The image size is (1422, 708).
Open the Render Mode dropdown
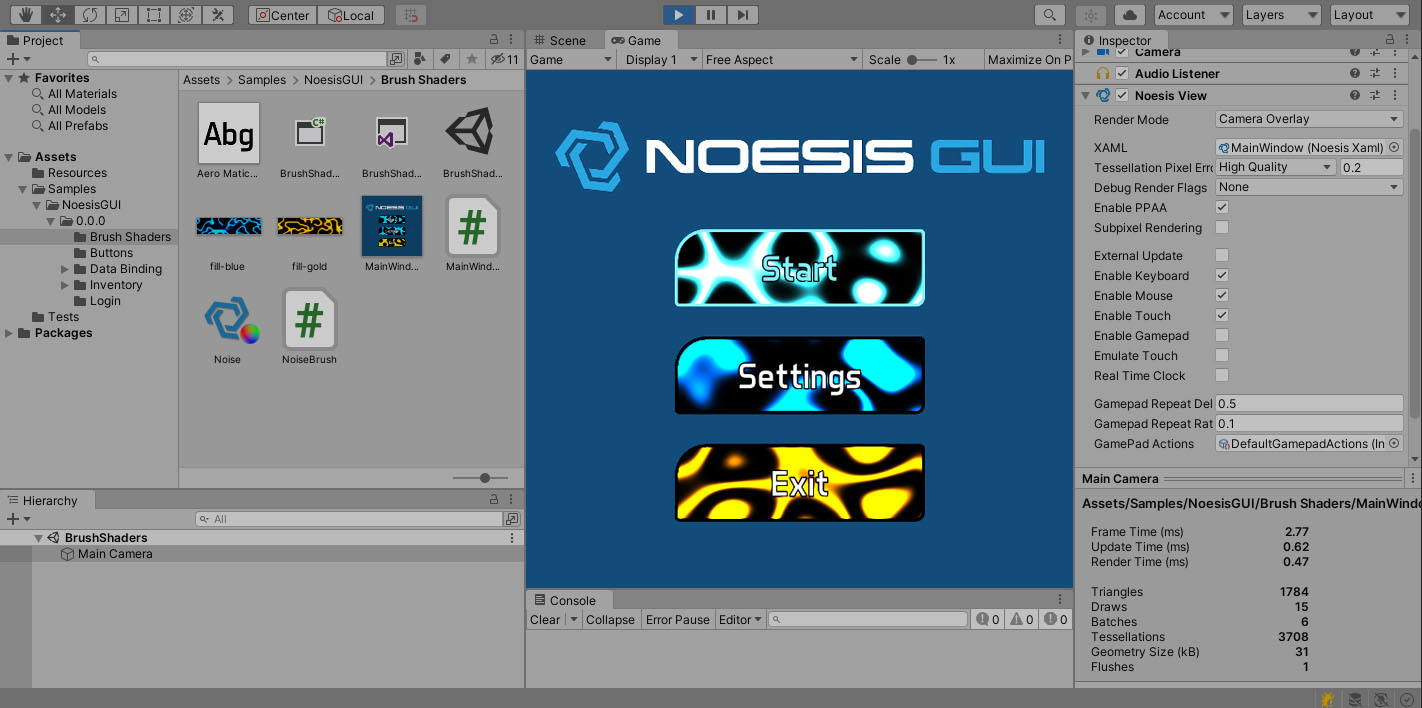click(1308, 118)
